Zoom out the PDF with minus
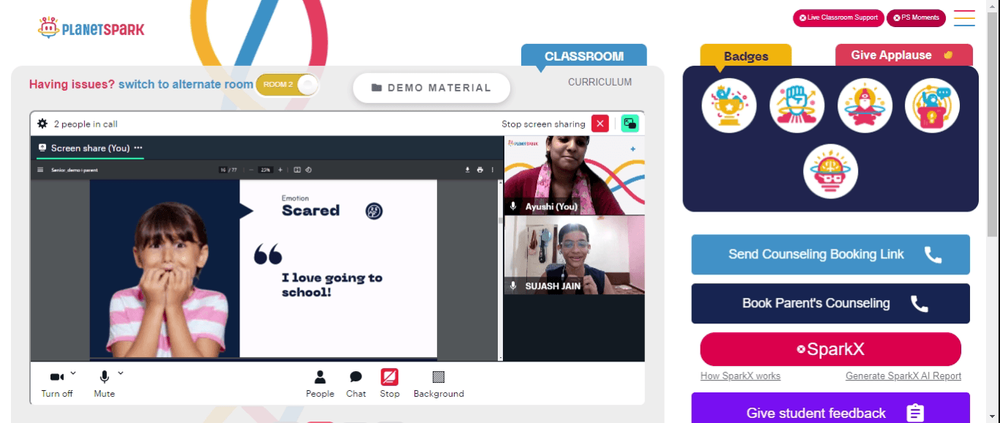 coord(251,170)
